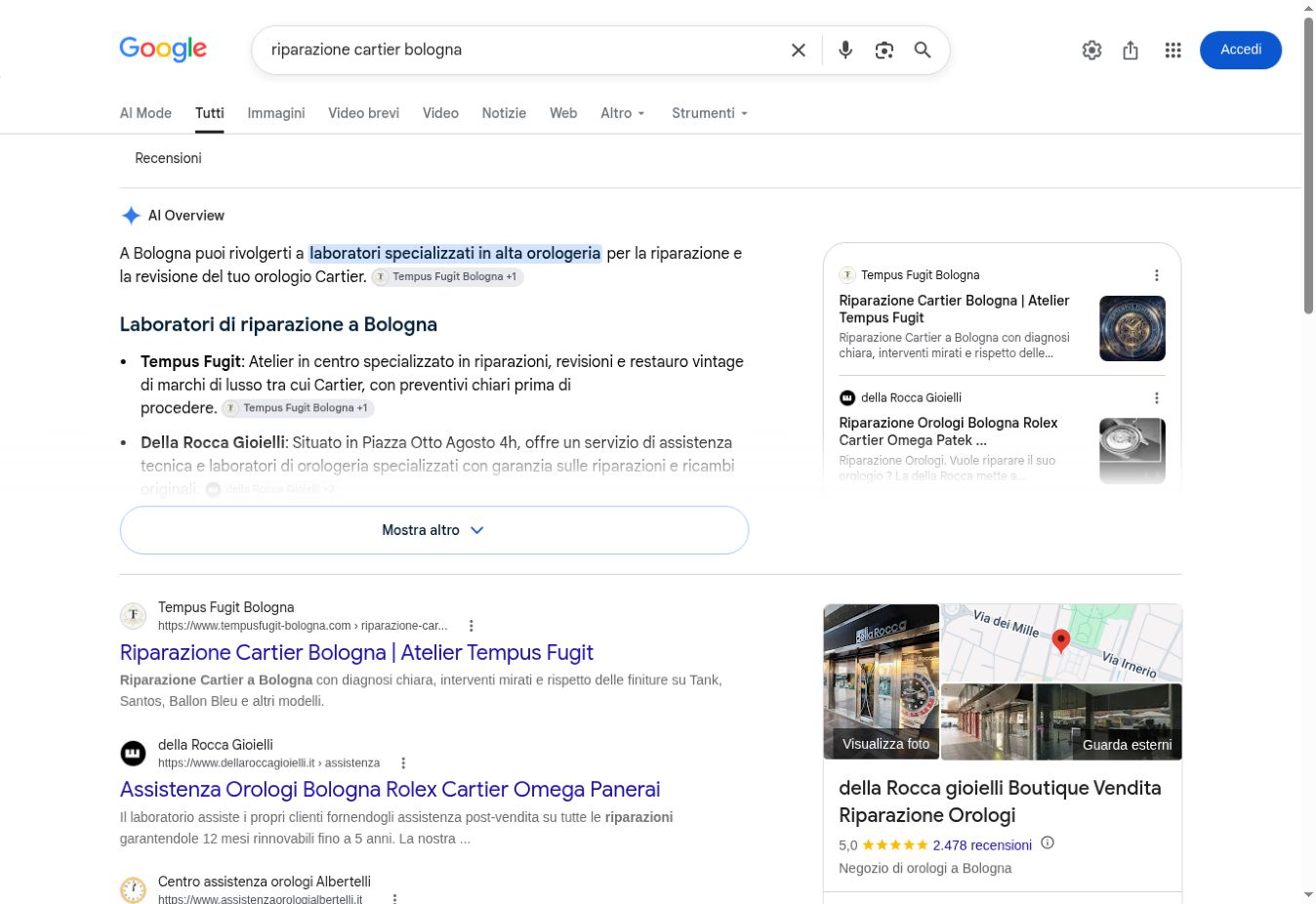Click Tempus Fugit source card thumbnail

[1132, 328]
